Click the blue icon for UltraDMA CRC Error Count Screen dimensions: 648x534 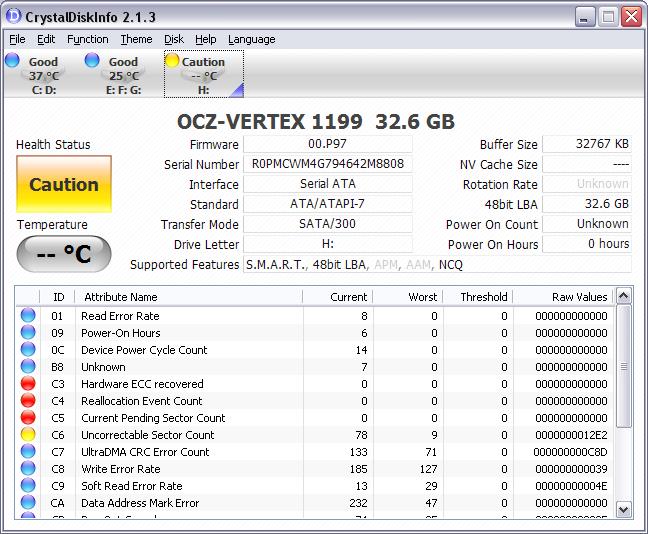28,451
